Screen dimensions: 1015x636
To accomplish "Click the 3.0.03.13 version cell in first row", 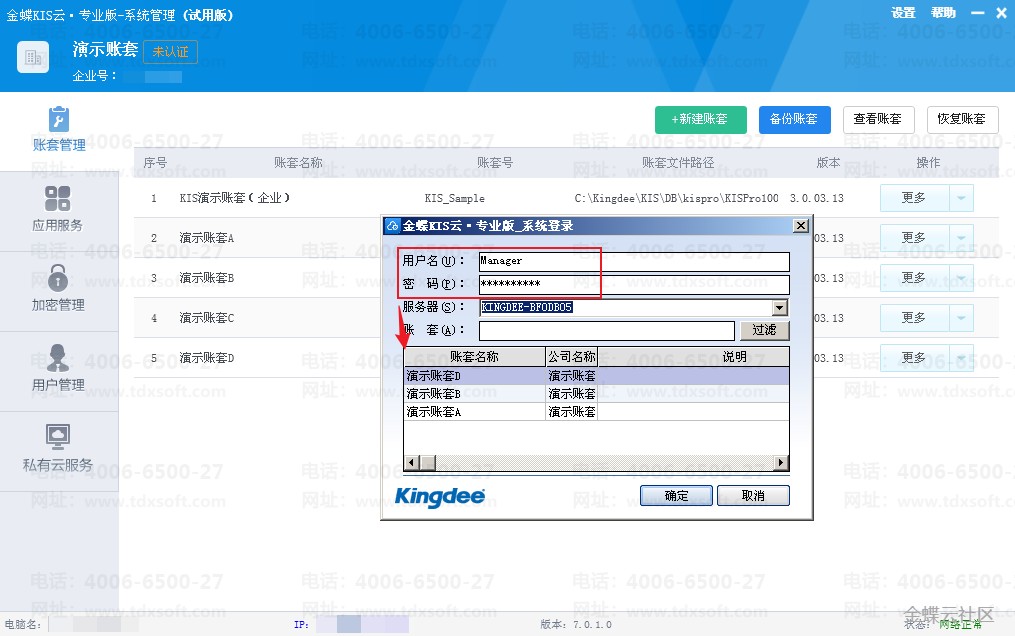I will click(x=817, y=199).
